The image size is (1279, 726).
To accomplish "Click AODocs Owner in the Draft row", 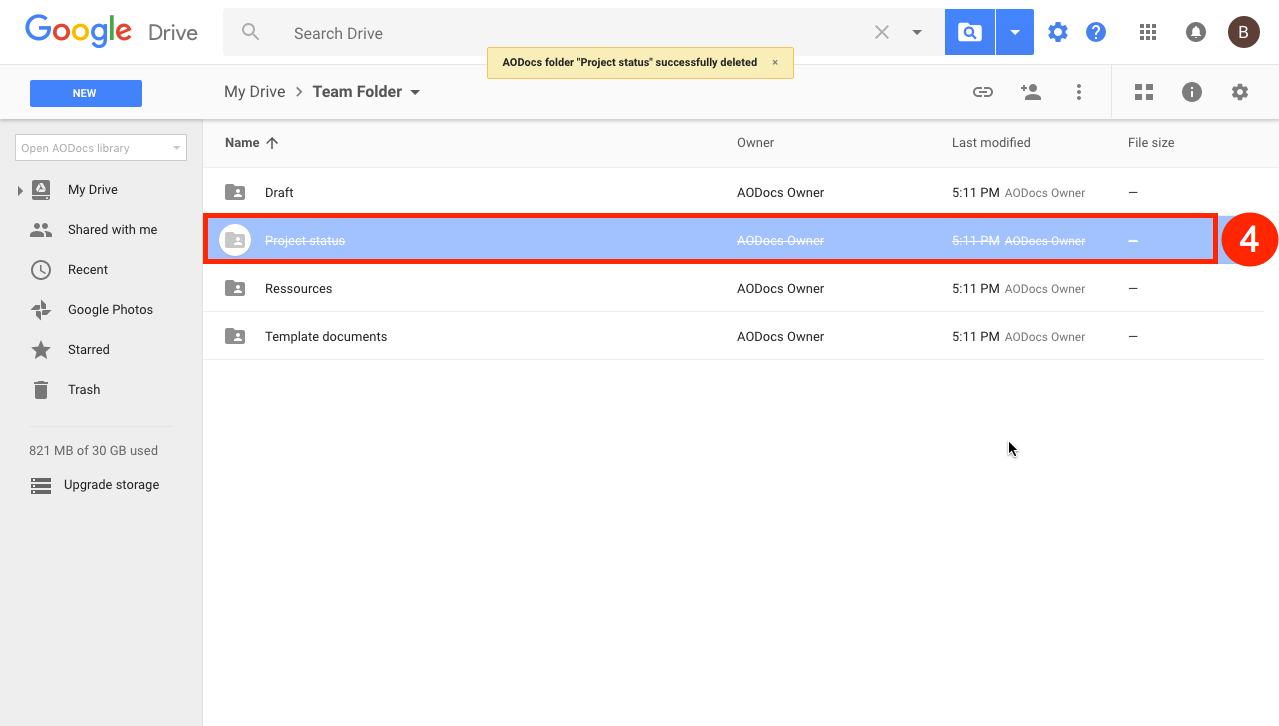I will point(780,193).
